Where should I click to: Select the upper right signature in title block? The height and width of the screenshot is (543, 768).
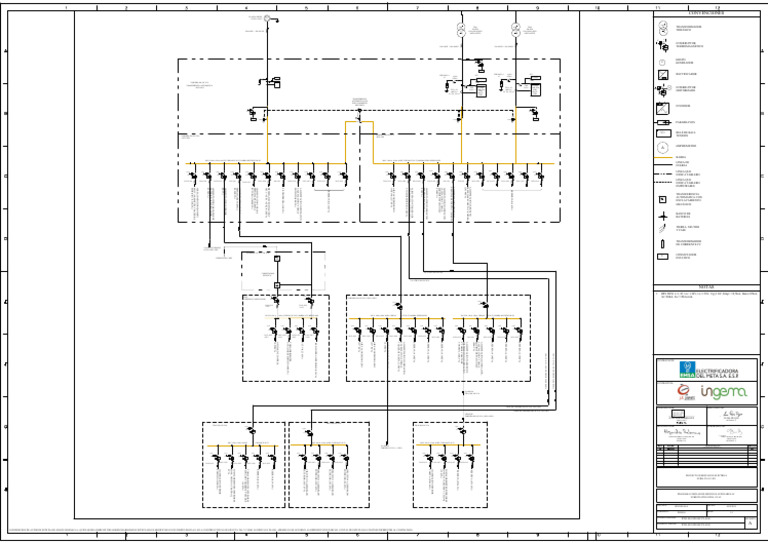click(733, 415)
